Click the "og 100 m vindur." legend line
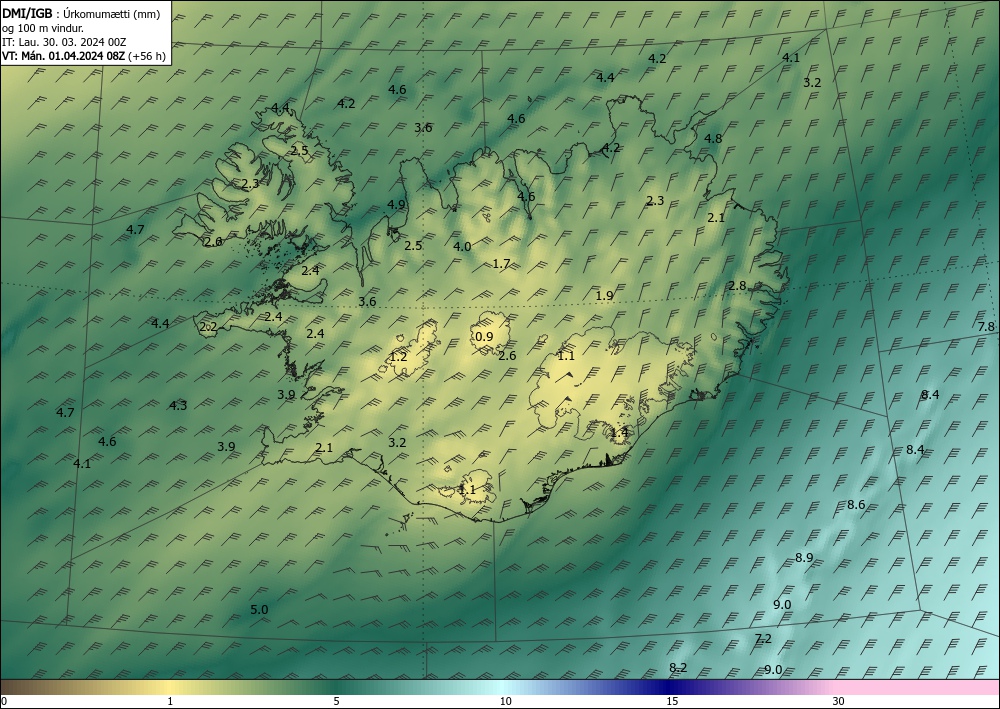This screenshot has height=709, width=1000. tap(43, 28)
